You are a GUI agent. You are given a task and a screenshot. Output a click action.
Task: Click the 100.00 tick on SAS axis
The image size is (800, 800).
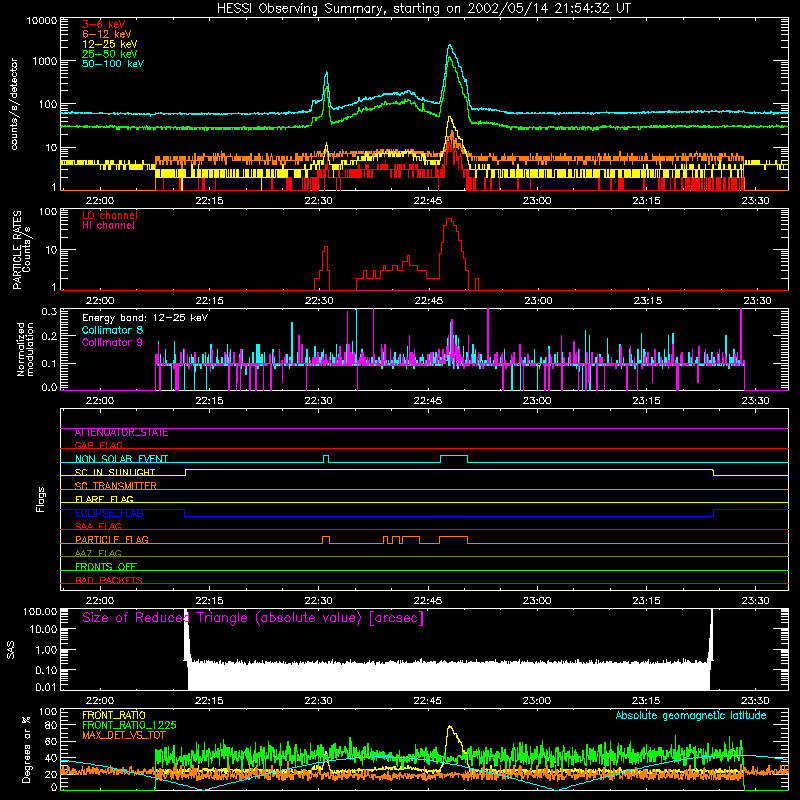[x=40, y=611]
